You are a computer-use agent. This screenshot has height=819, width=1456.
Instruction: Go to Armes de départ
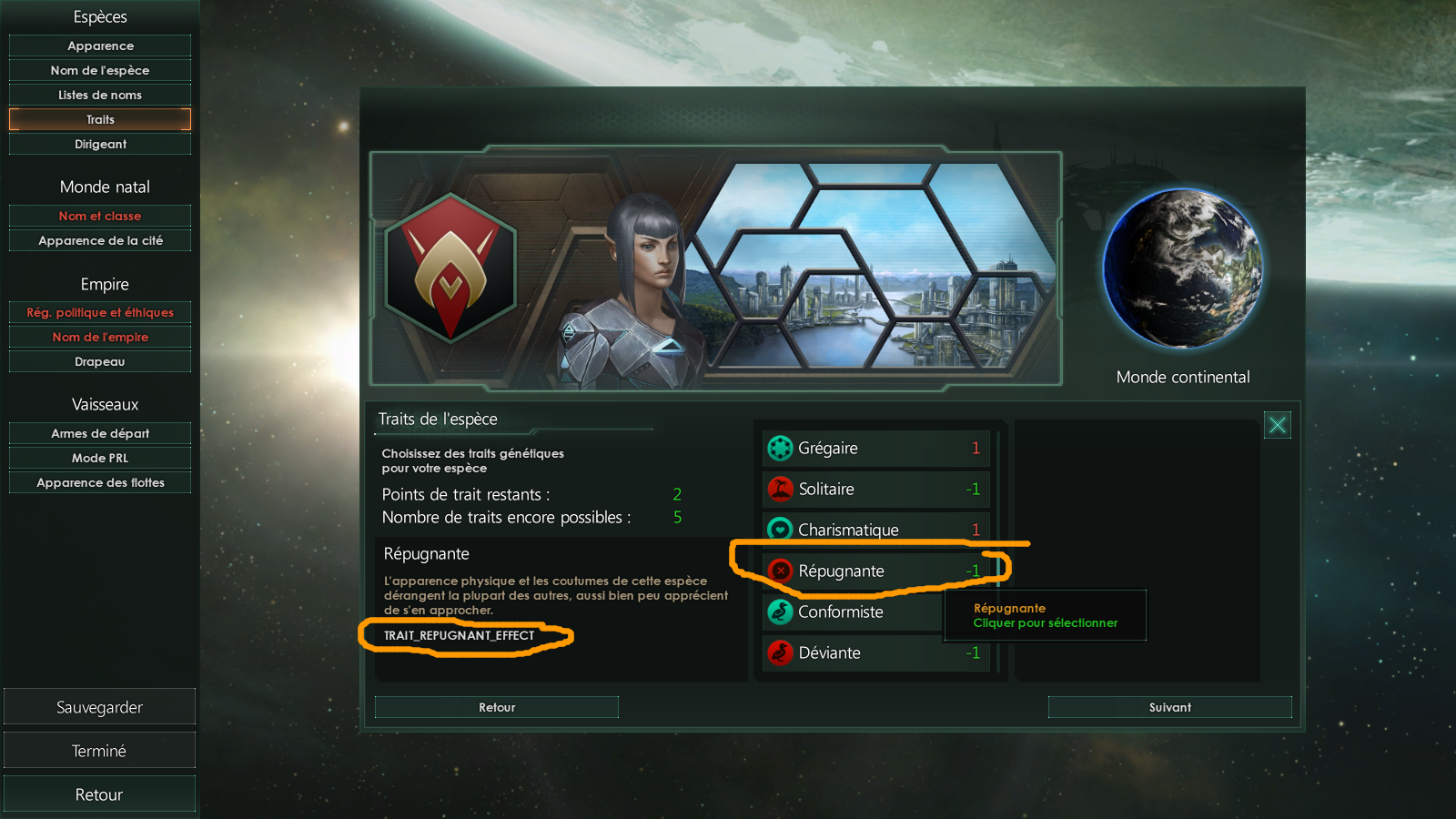coord(100,433)
